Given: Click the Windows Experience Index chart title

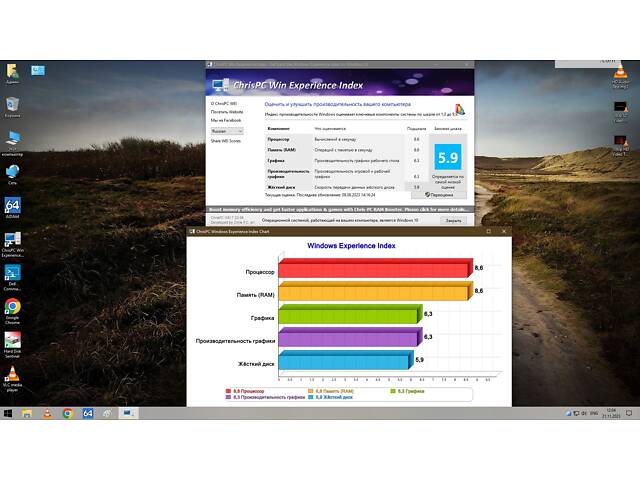Looking at the screenshot, I should point(351,246).
